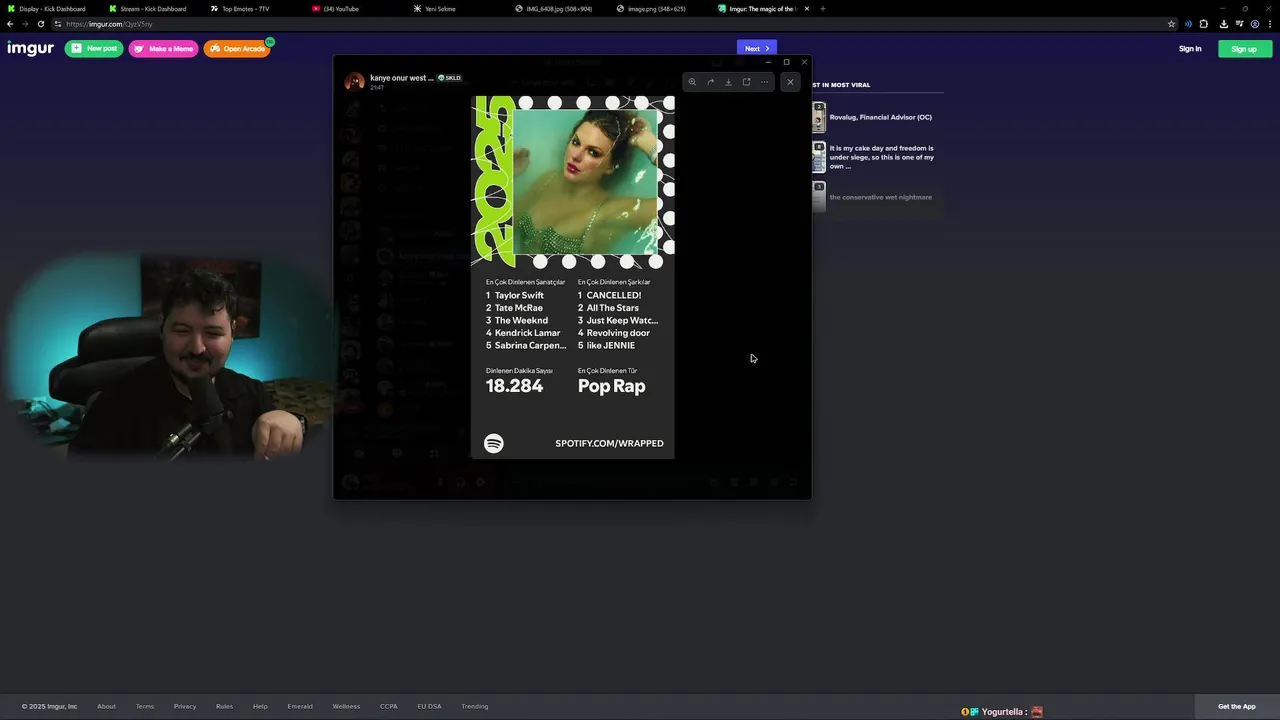Screen dimensions: 1280x720
Task: Click CANCELLED! in top songs list
Action: coord(613,295)
